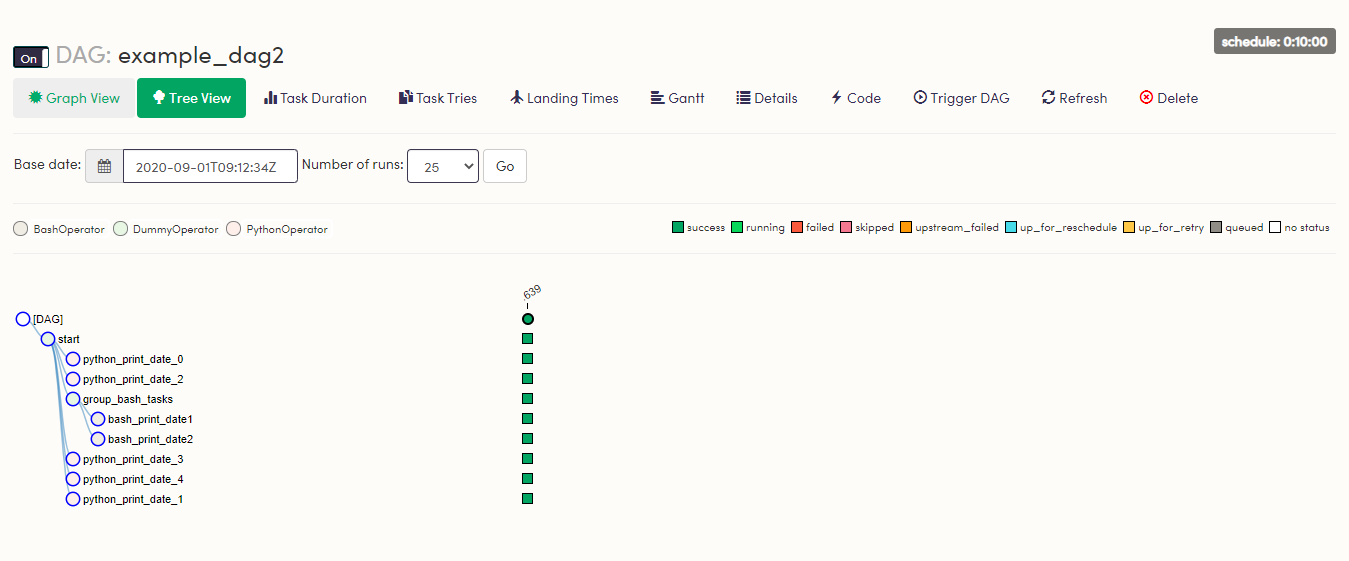Focus the Base date input field
The image size is (1349, 561).
tap(210, 166)
